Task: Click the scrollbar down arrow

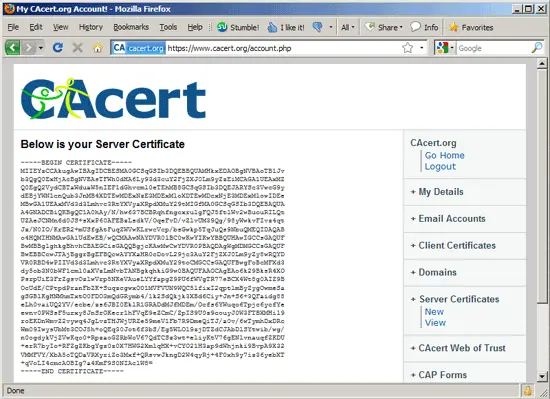Action: click(542, 377)
